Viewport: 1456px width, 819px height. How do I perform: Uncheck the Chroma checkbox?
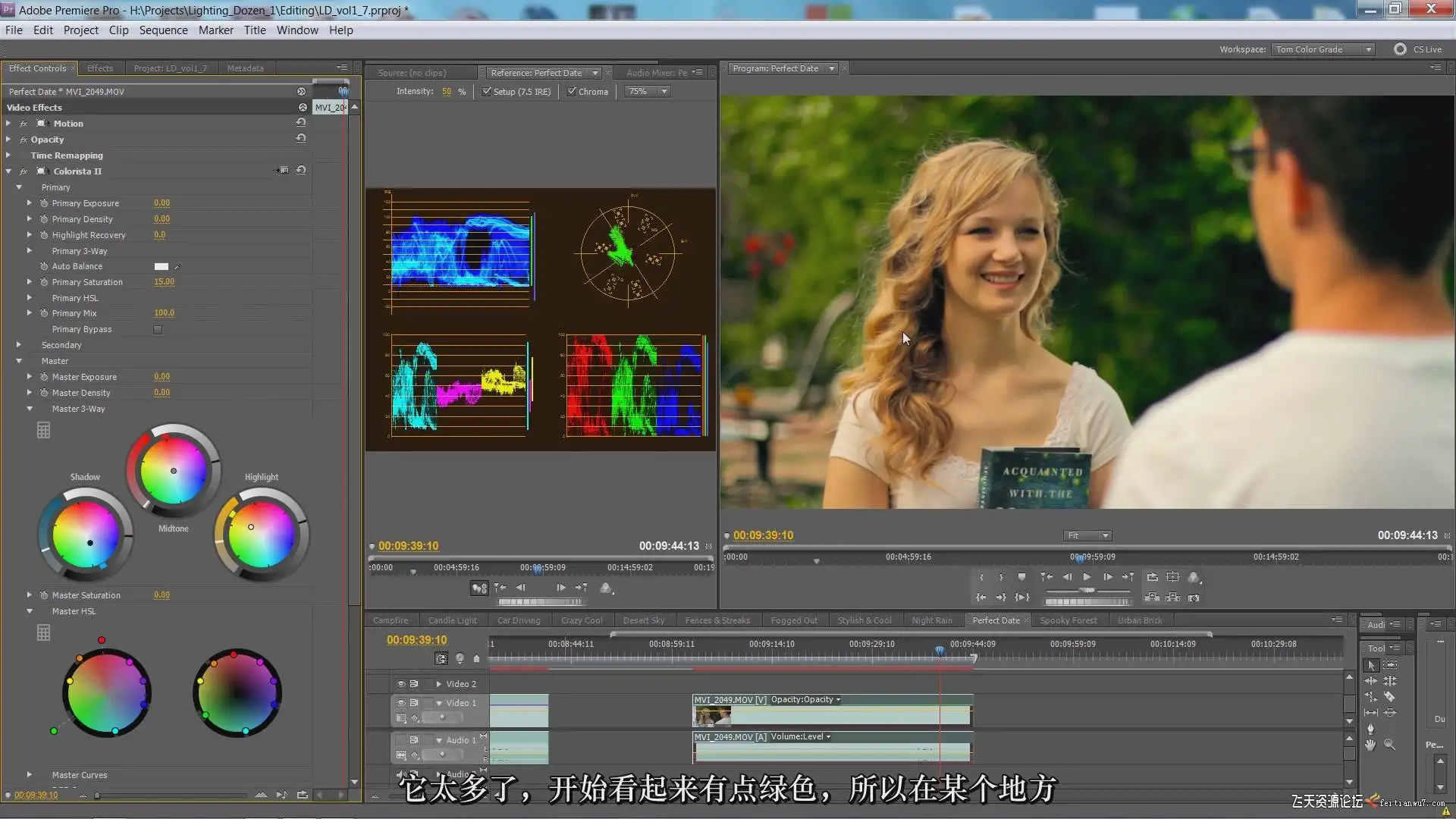[572, 91]
